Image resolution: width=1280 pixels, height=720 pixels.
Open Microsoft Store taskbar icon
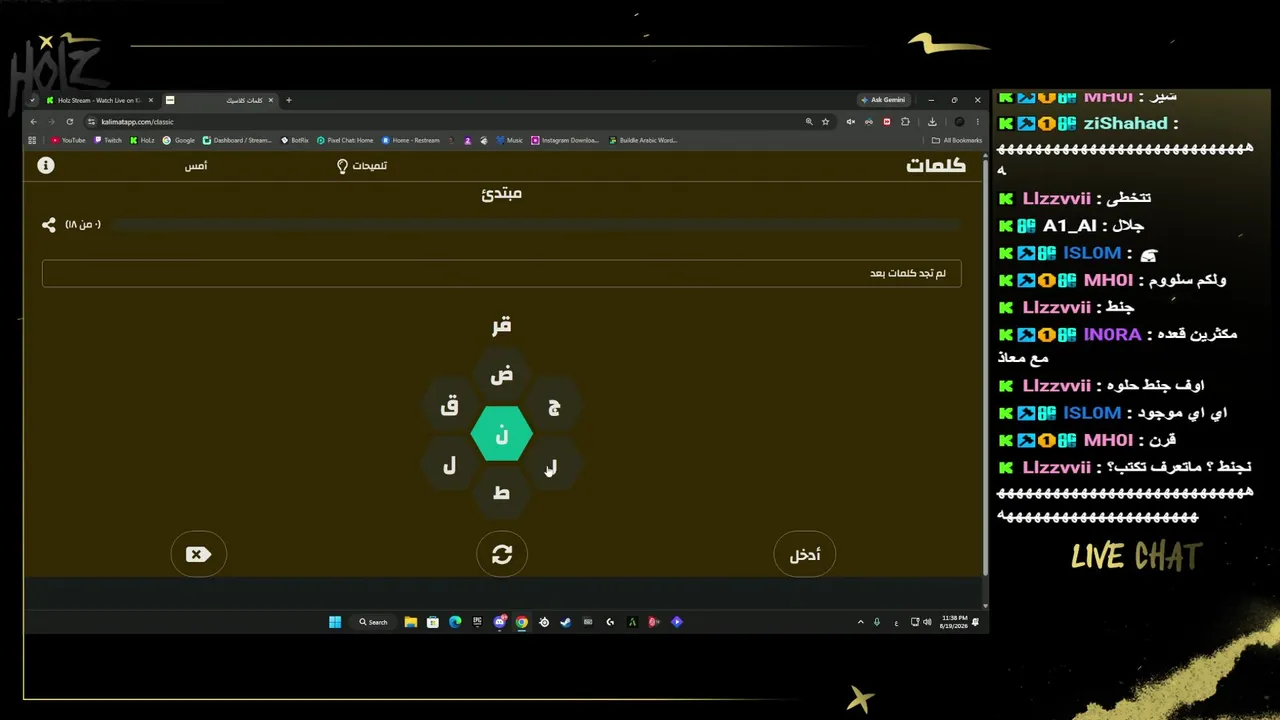tap(432, 622)
